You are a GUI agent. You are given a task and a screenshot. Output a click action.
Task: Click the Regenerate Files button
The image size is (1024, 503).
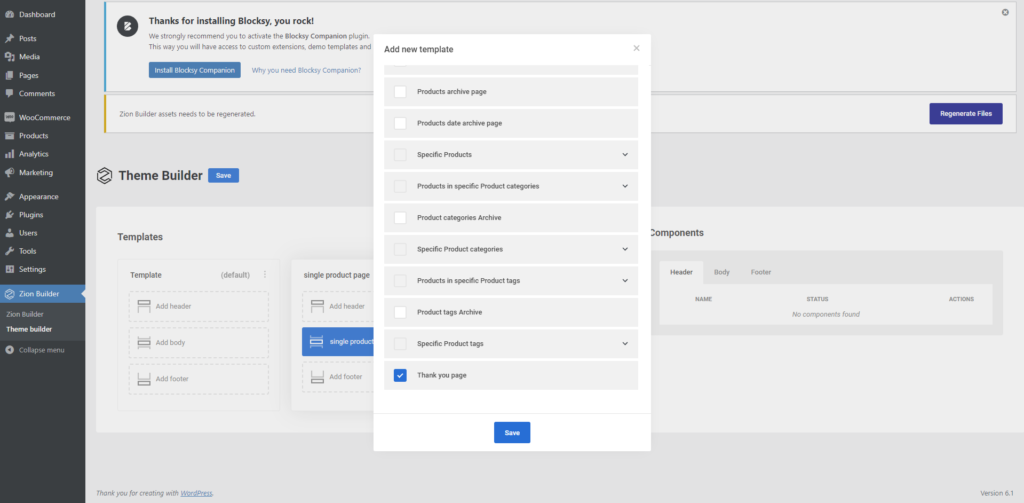(966, 114)
